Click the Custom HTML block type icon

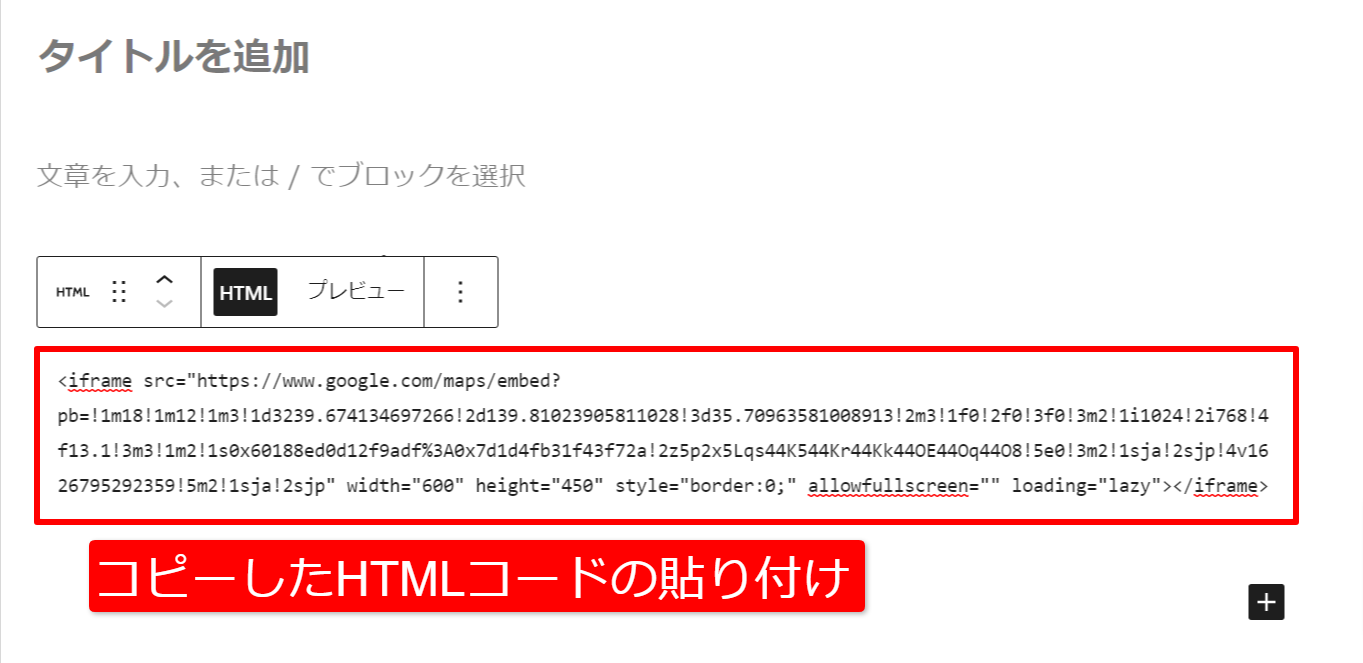point(72,292)
